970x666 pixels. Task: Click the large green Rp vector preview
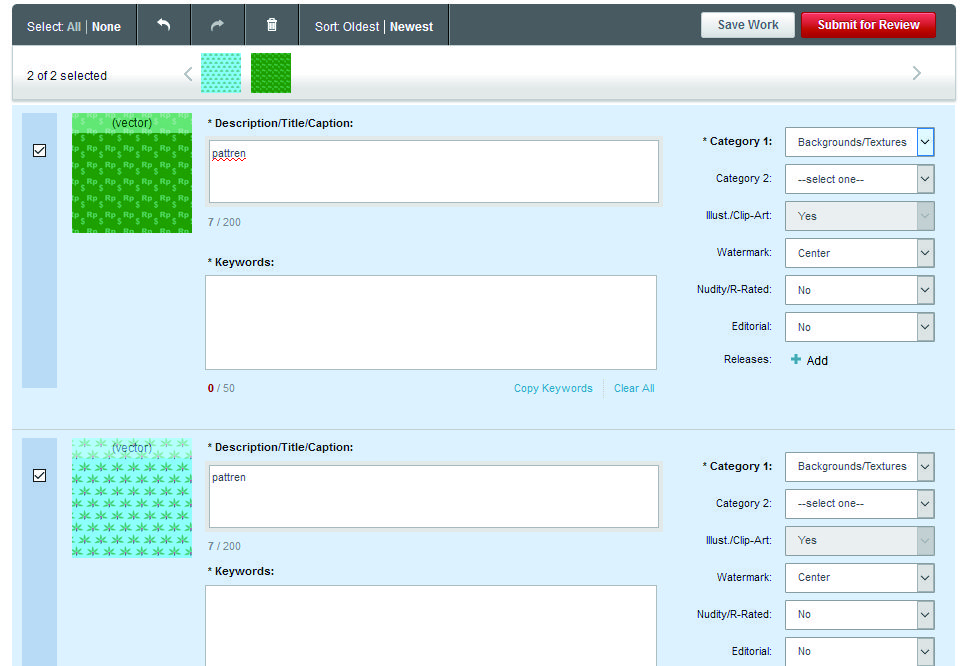[x=132, y=173]
